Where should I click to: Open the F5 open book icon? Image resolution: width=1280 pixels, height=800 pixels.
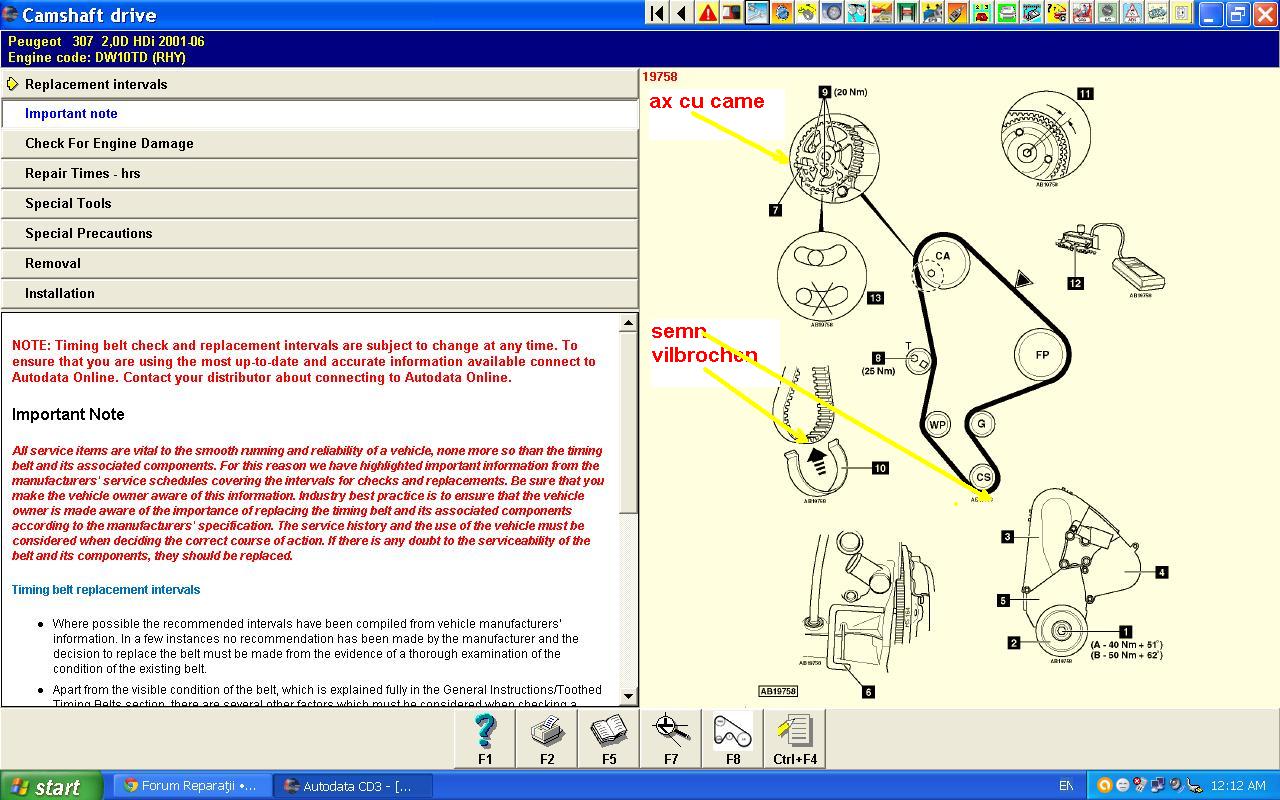pos(609,739)
